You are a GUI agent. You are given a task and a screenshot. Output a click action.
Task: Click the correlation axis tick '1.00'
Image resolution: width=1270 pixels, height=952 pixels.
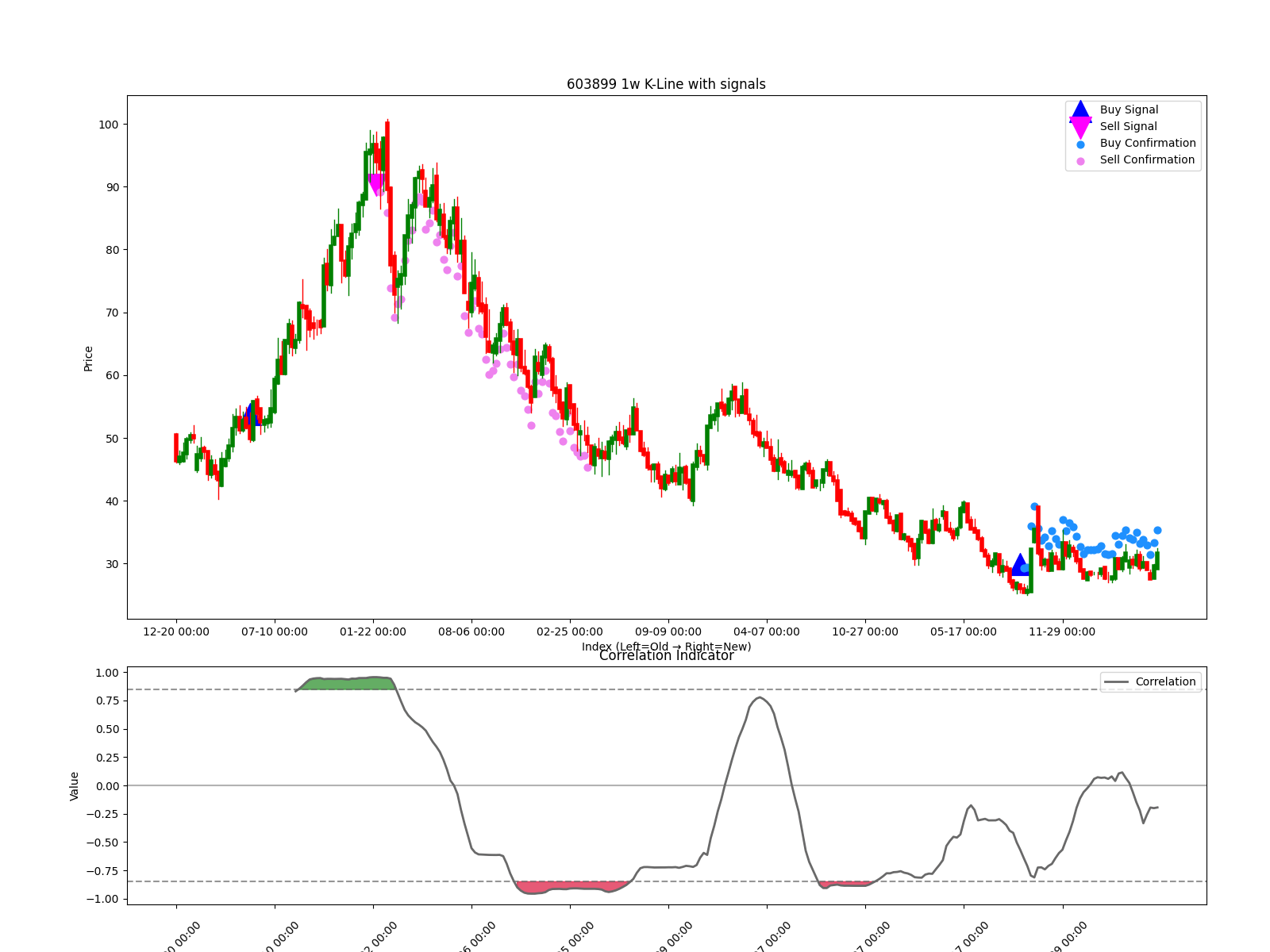coord(107,673)
